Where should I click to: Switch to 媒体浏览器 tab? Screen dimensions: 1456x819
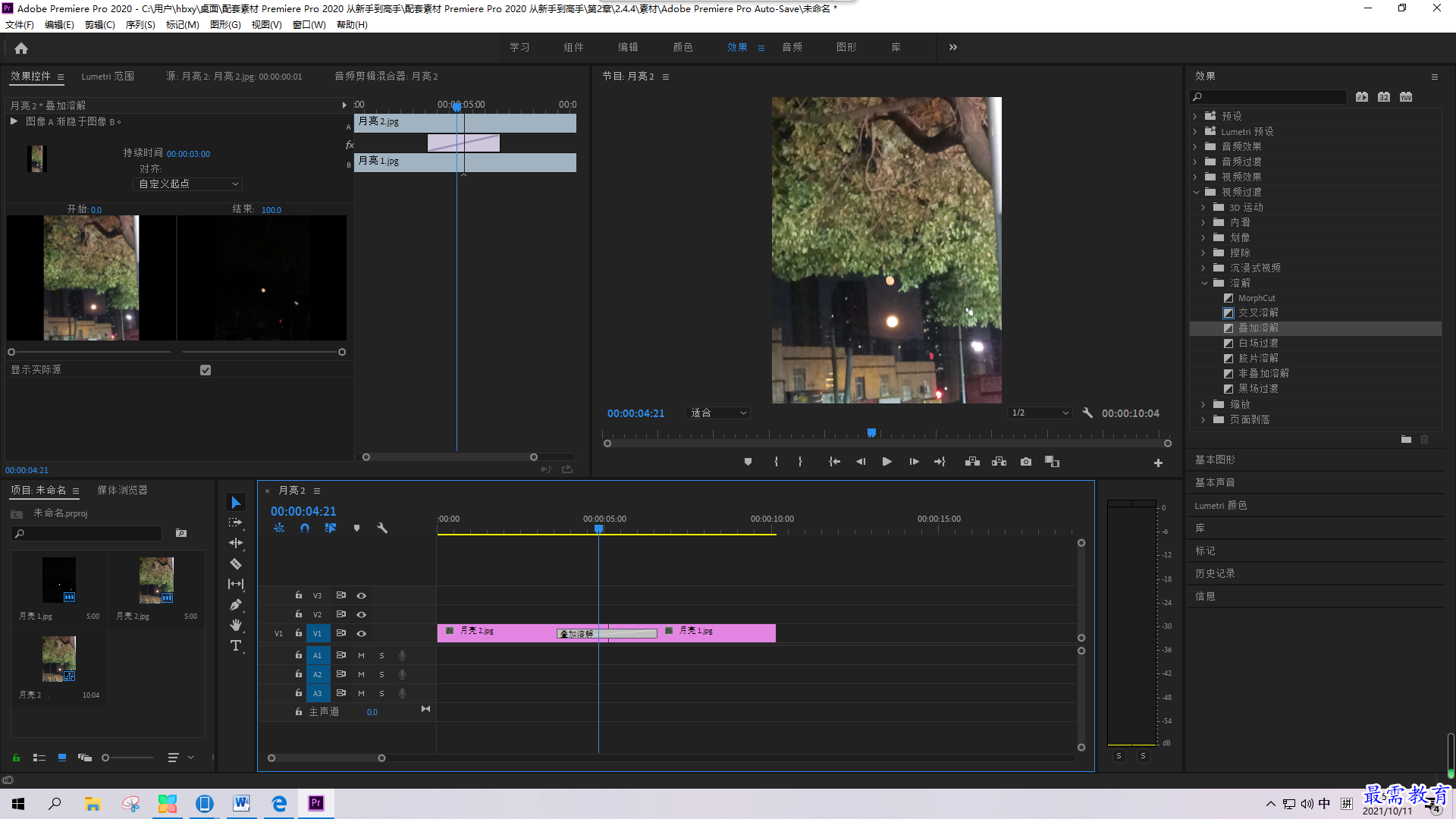pos(122,491)
